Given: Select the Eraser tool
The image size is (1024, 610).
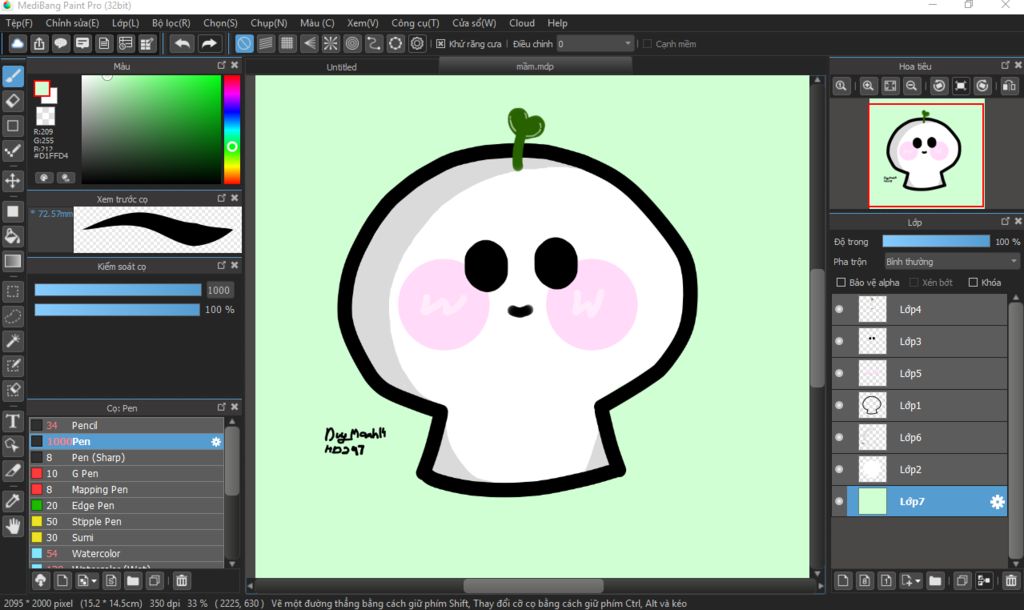Looking at the screenshot, I should click(x=13, y=101).
